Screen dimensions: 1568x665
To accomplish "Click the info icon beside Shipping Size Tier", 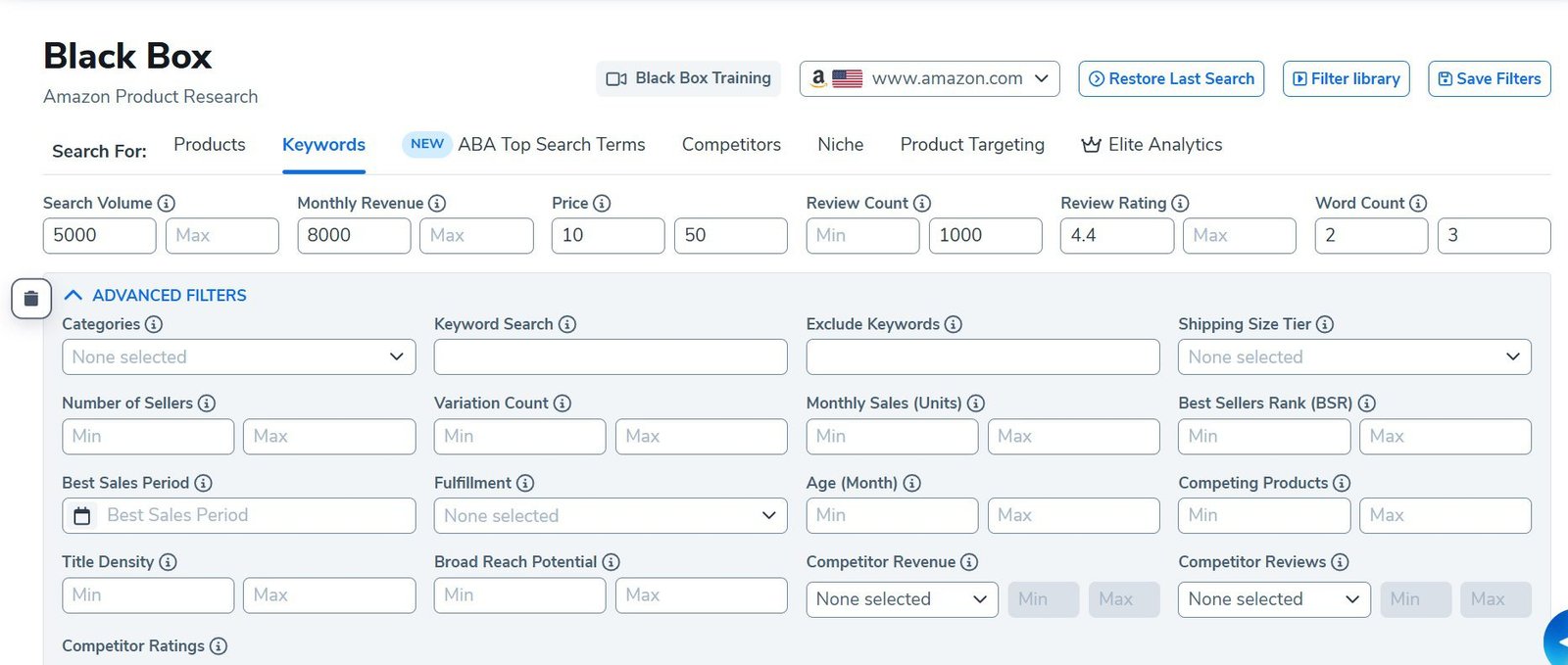I will coord(1325,324).
